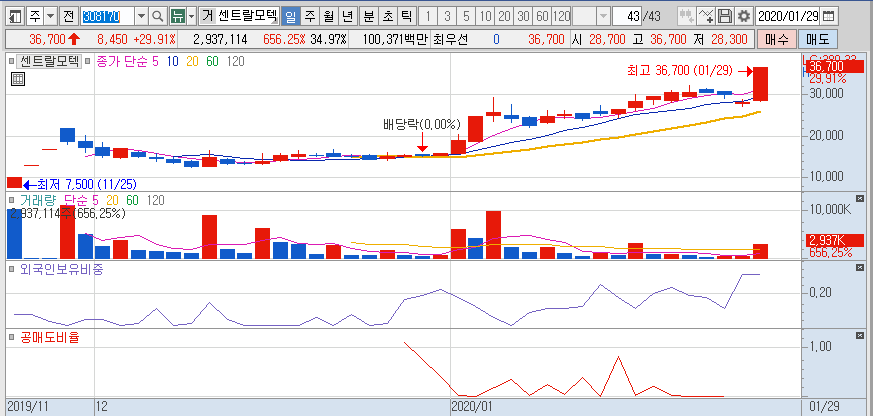Viewport: 873px width, 416px height.
Task: Select the 5 interval button
Action: point(467,17)
